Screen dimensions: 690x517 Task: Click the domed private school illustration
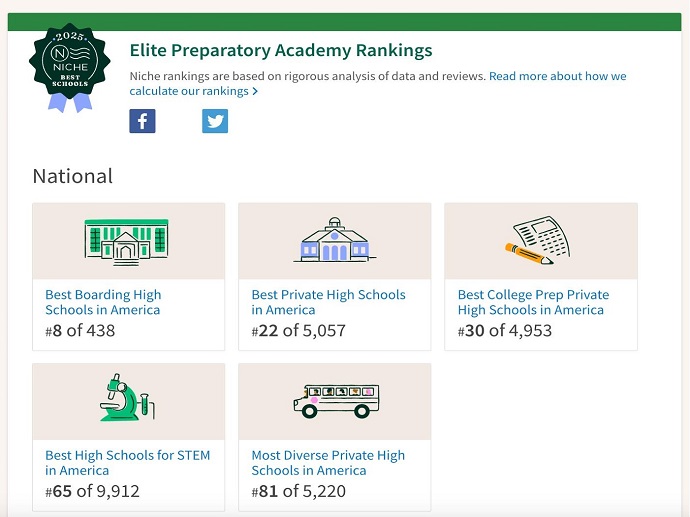(334, 241)
